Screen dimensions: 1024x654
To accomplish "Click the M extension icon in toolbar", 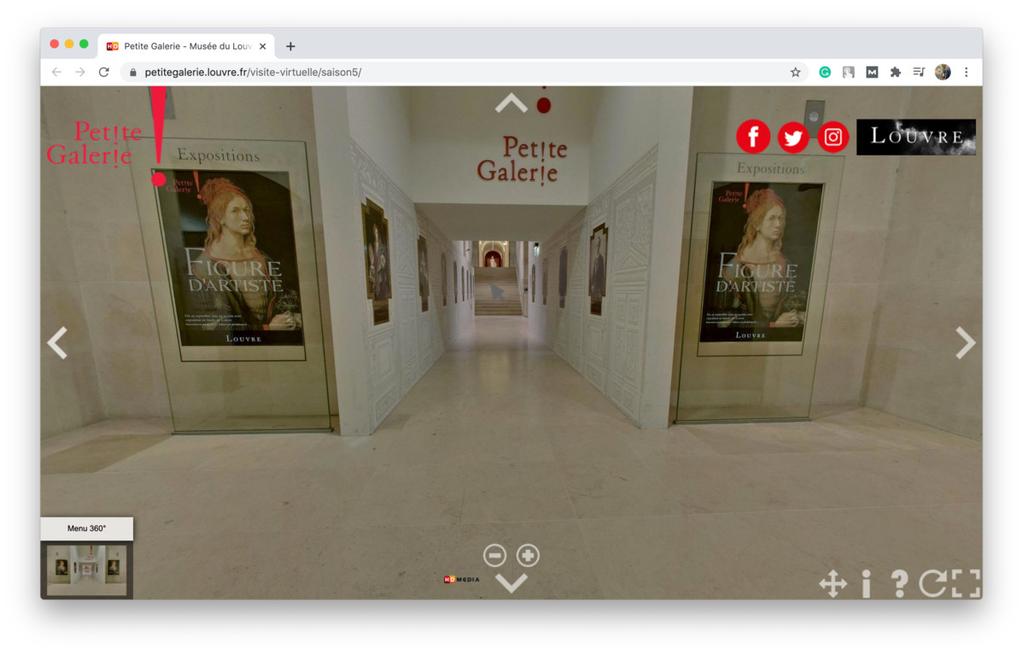I will click(872, 73).
